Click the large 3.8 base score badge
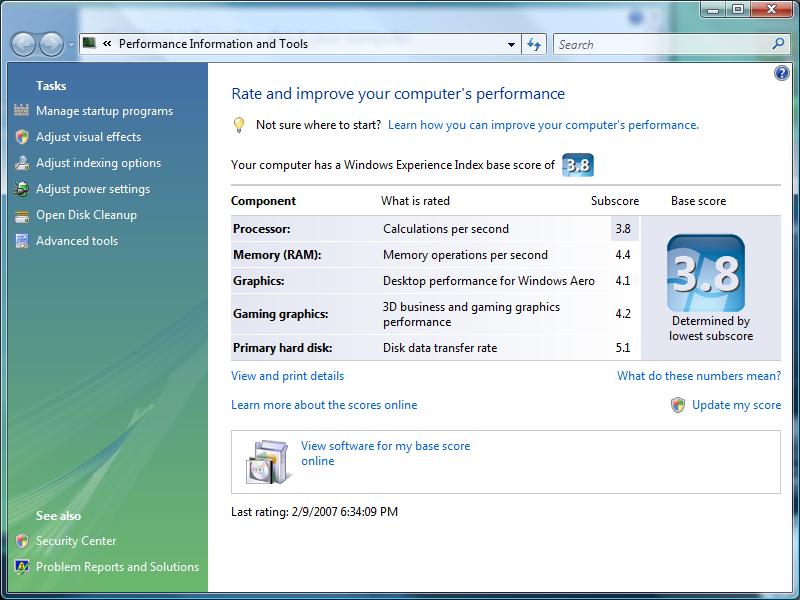Screen dimensions: 800x600 pos(706,273)
